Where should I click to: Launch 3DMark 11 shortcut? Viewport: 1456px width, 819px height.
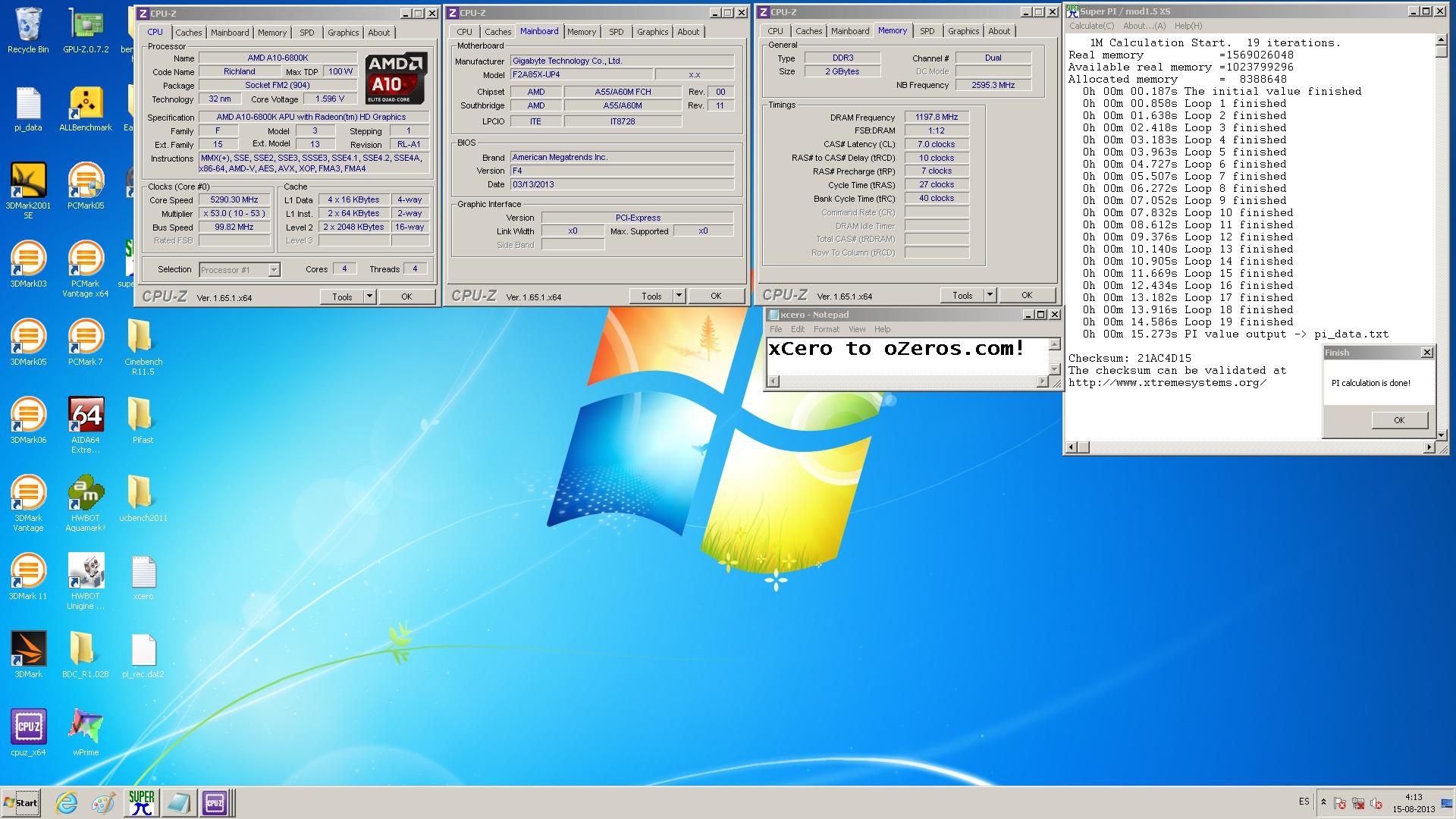(28, 576)
